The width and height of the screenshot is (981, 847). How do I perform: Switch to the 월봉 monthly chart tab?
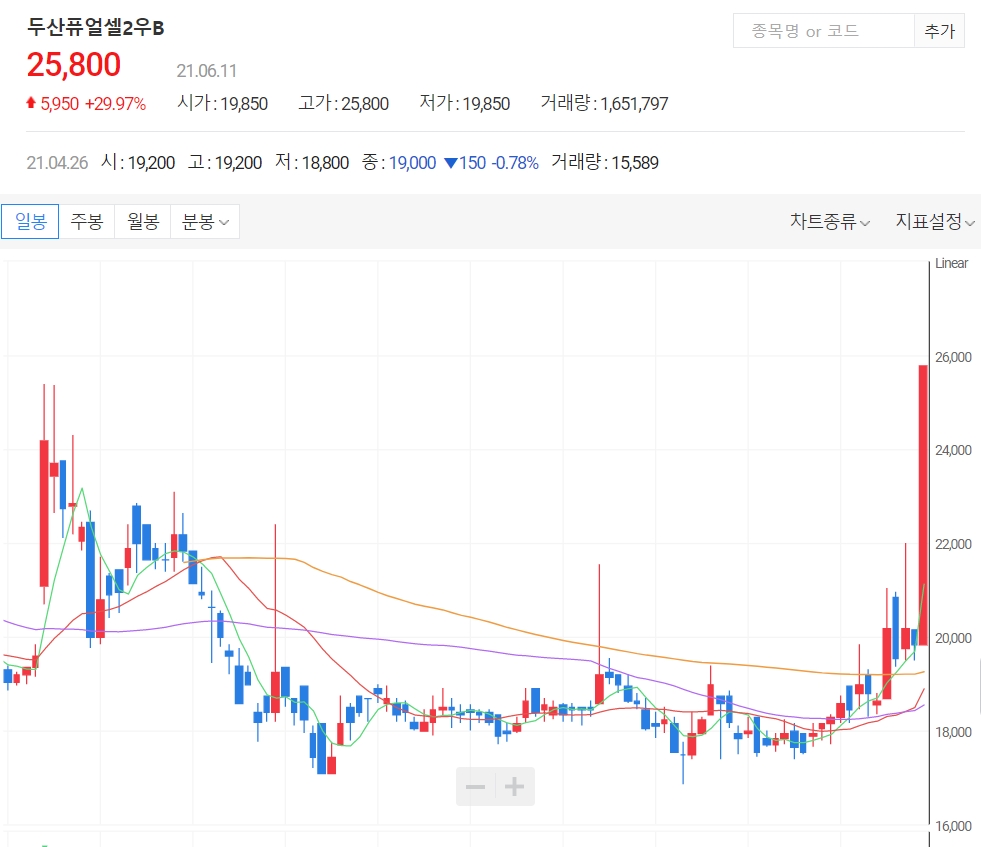click(143, 221)
